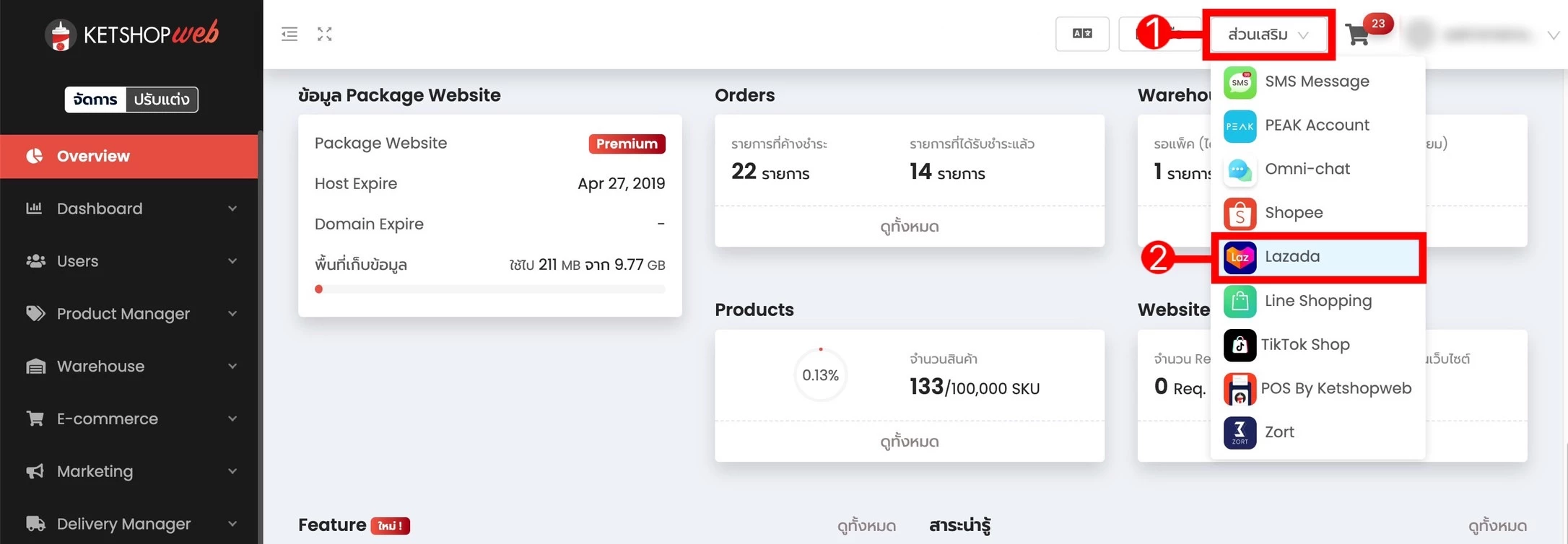
Task: Select Zort menu entry
Action: pos(1317,433)
